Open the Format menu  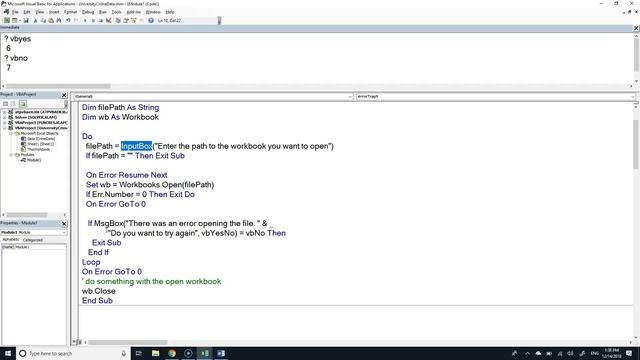(x=71, y=12)
